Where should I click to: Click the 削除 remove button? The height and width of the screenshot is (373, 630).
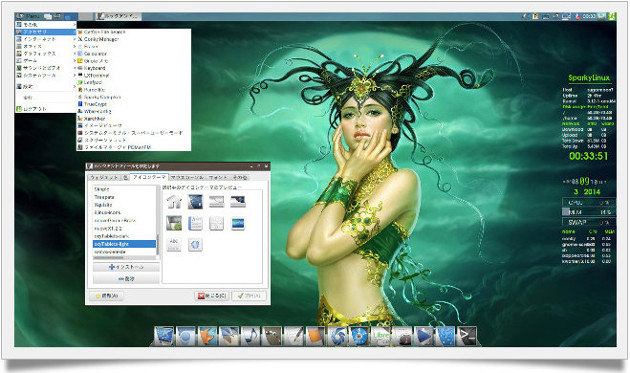(126, 279)
